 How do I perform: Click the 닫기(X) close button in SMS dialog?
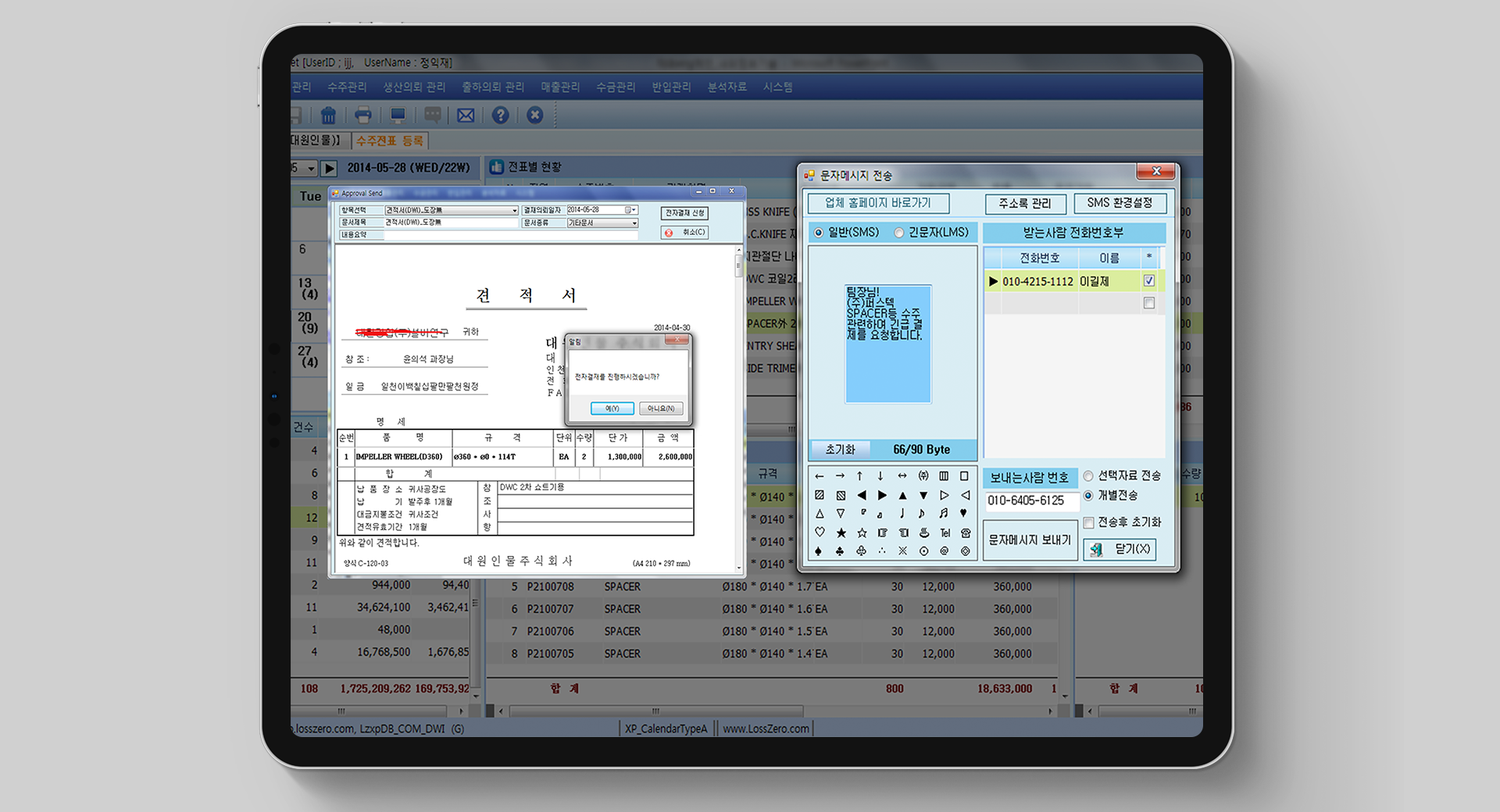coord(1120,550)
